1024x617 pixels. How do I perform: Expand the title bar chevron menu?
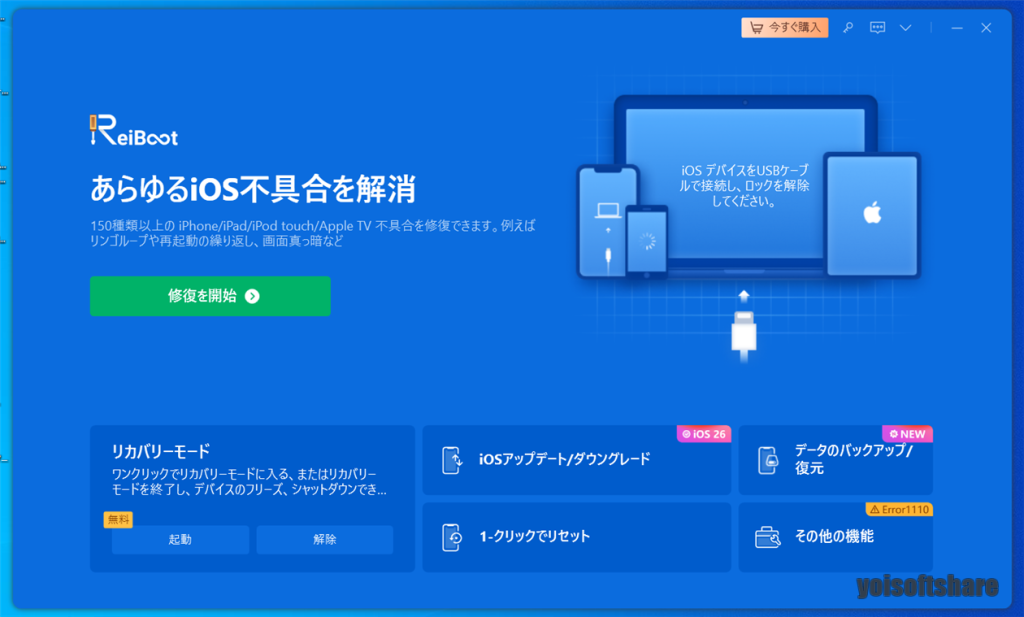[x=905, y=28]
